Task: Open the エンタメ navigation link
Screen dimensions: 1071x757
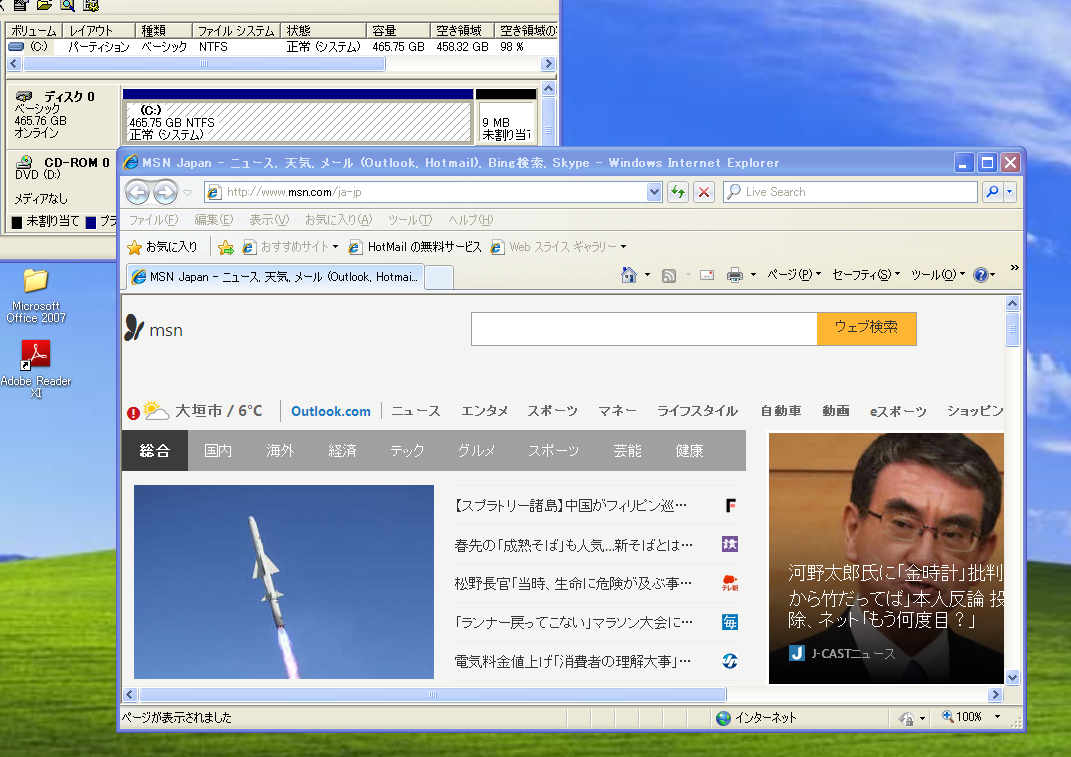Action: (484, 411)
